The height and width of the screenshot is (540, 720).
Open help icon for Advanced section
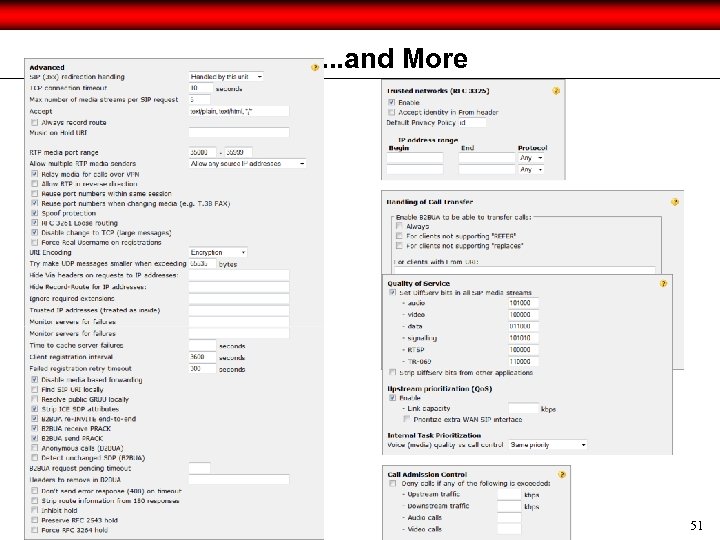315,68
